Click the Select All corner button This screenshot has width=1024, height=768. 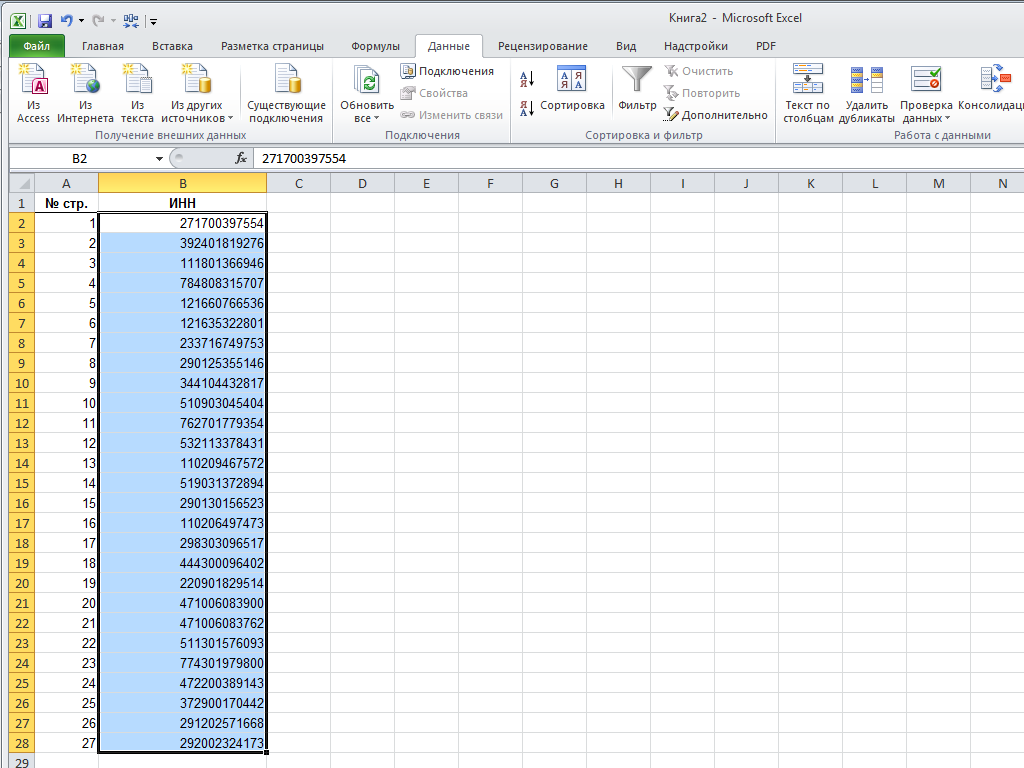22,183
